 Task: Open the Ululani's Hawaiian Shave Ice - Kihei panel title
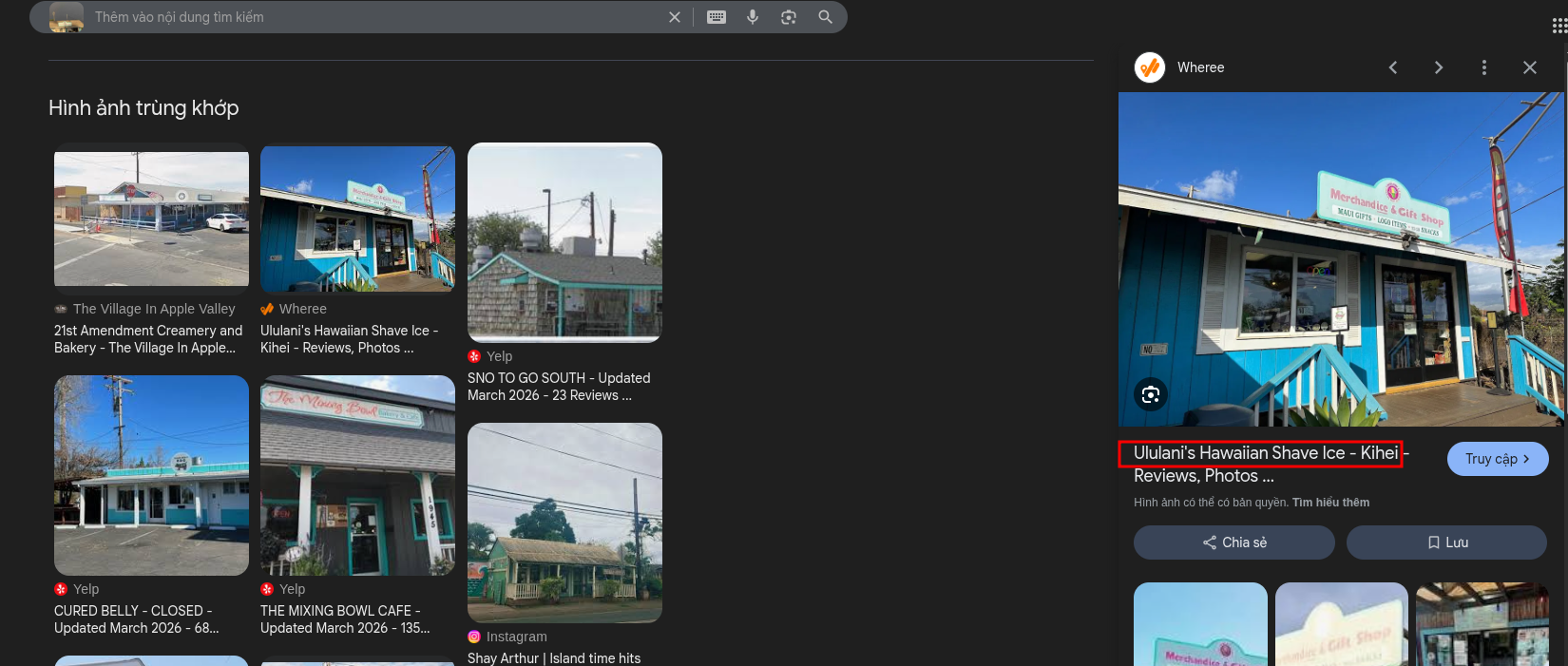1271,465
